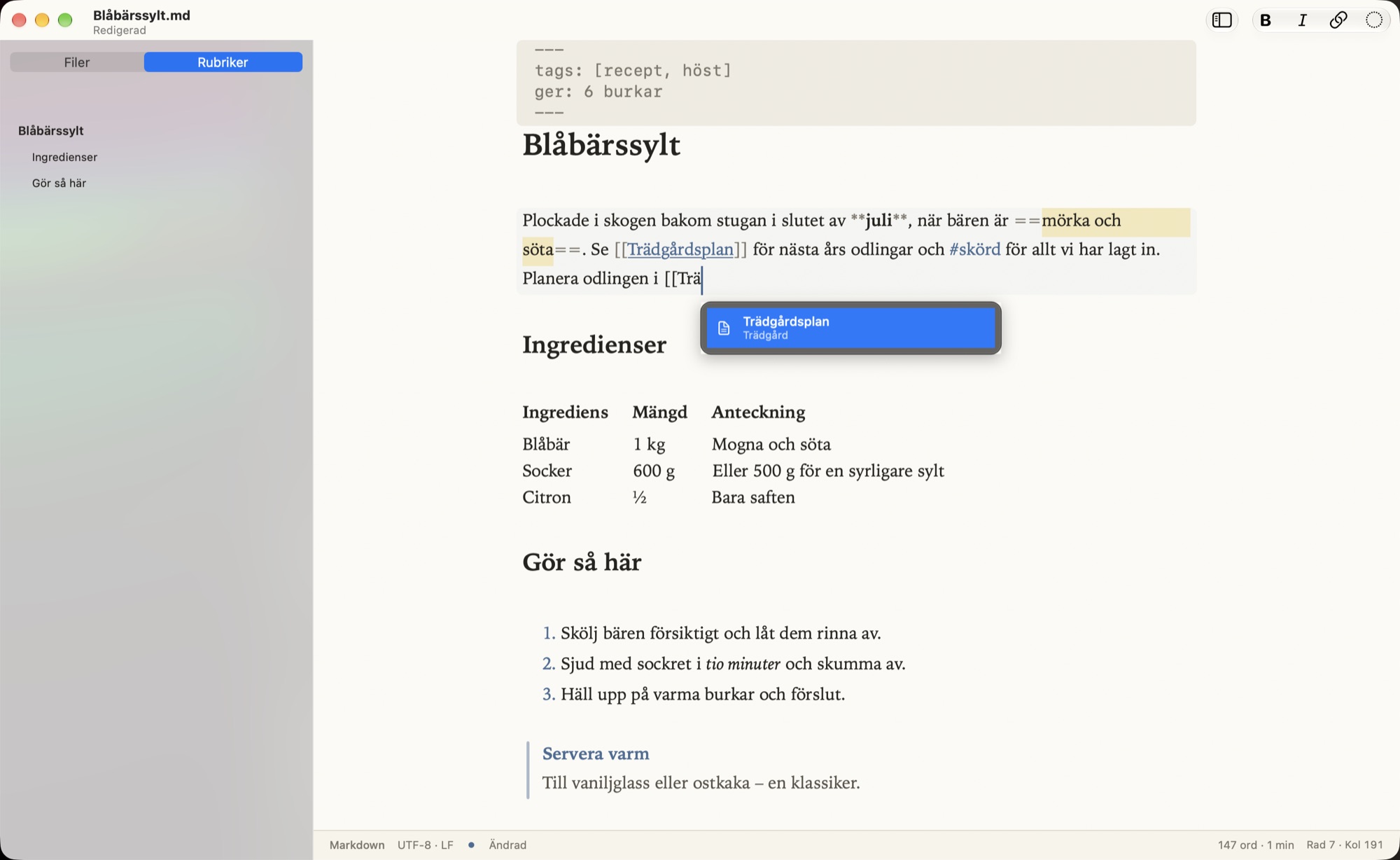This screenshot has height=860, width=1400.
Task: Insert a link using chain icon
Action: point(1338,20)
